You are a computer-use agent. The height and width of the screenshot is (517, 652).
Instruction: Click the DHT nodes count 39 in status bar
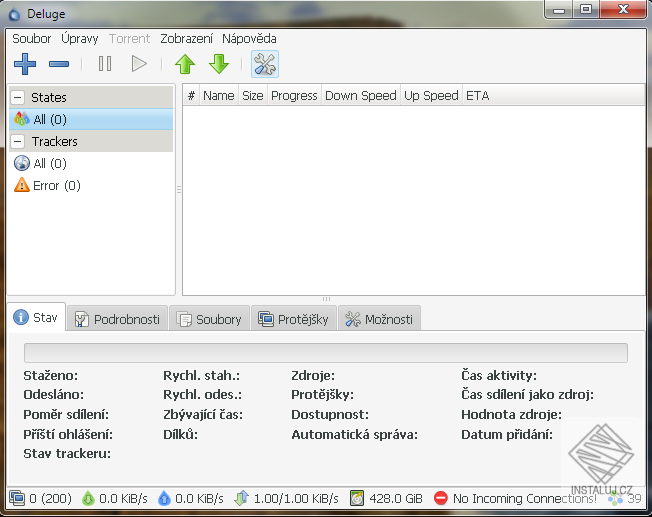625,498
